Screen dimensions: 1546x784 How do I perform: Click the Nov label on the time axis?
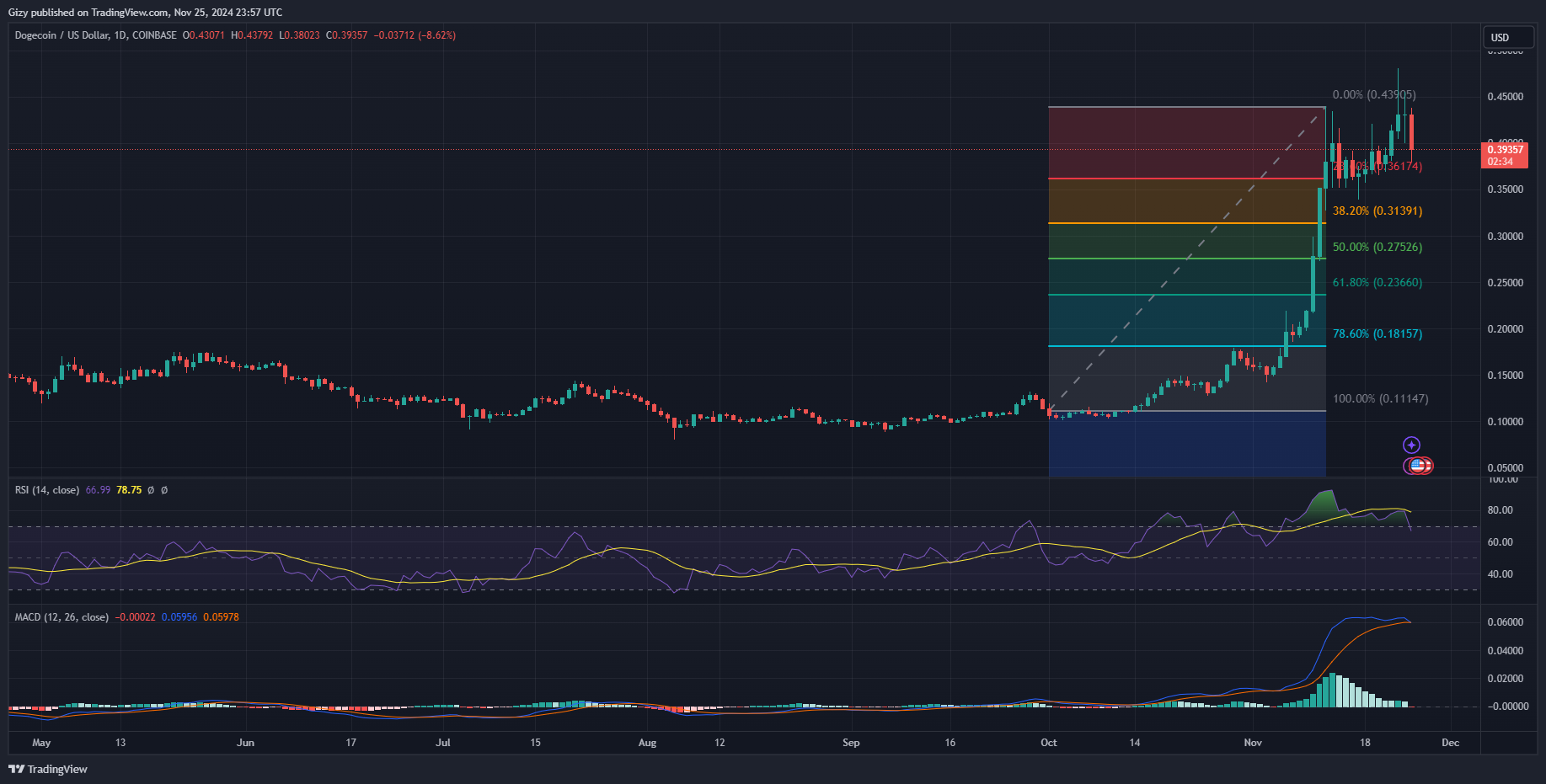click(x=1253, y=743)
